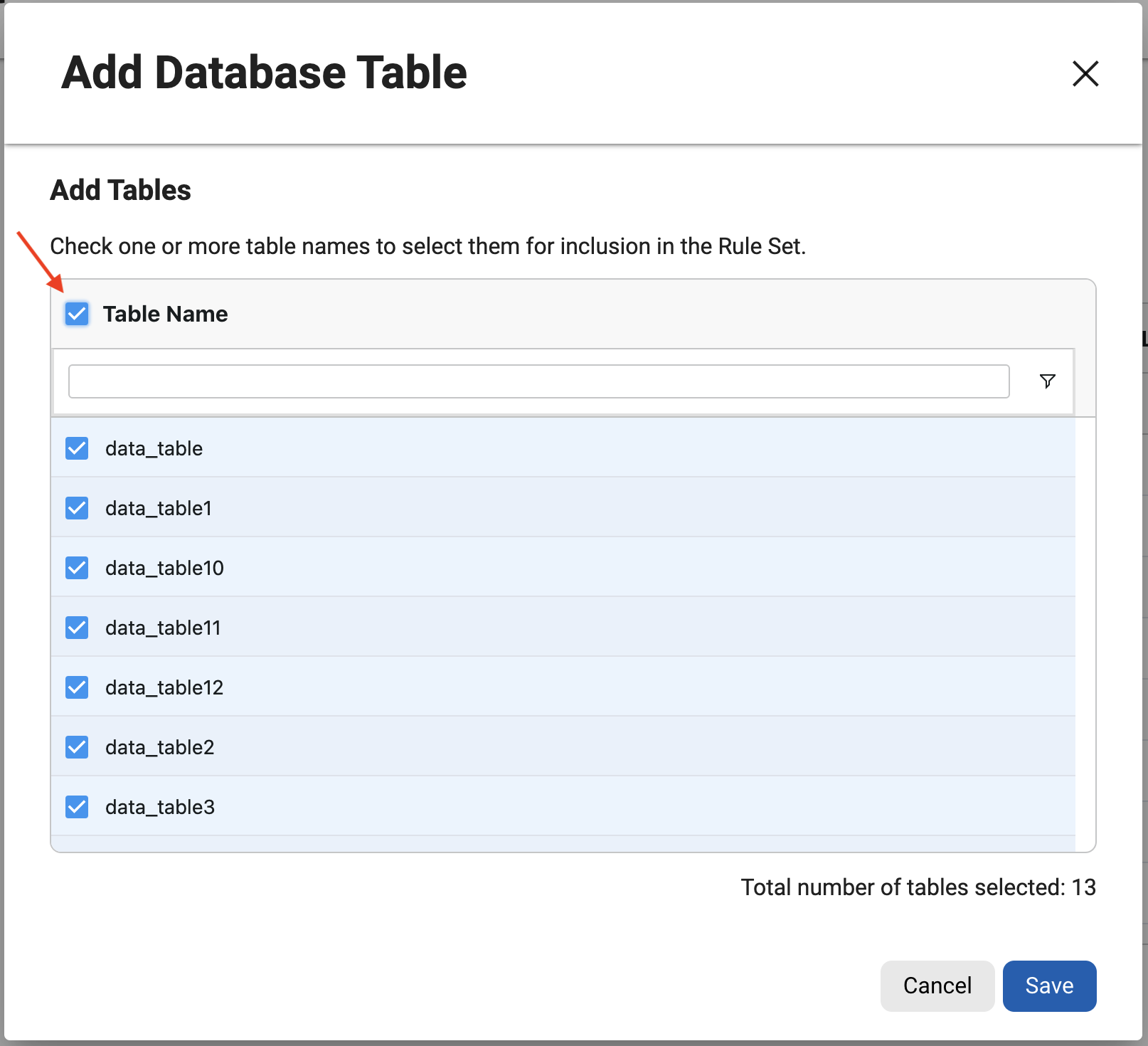Disable the data_table3 checkbox

click(77, 807)
